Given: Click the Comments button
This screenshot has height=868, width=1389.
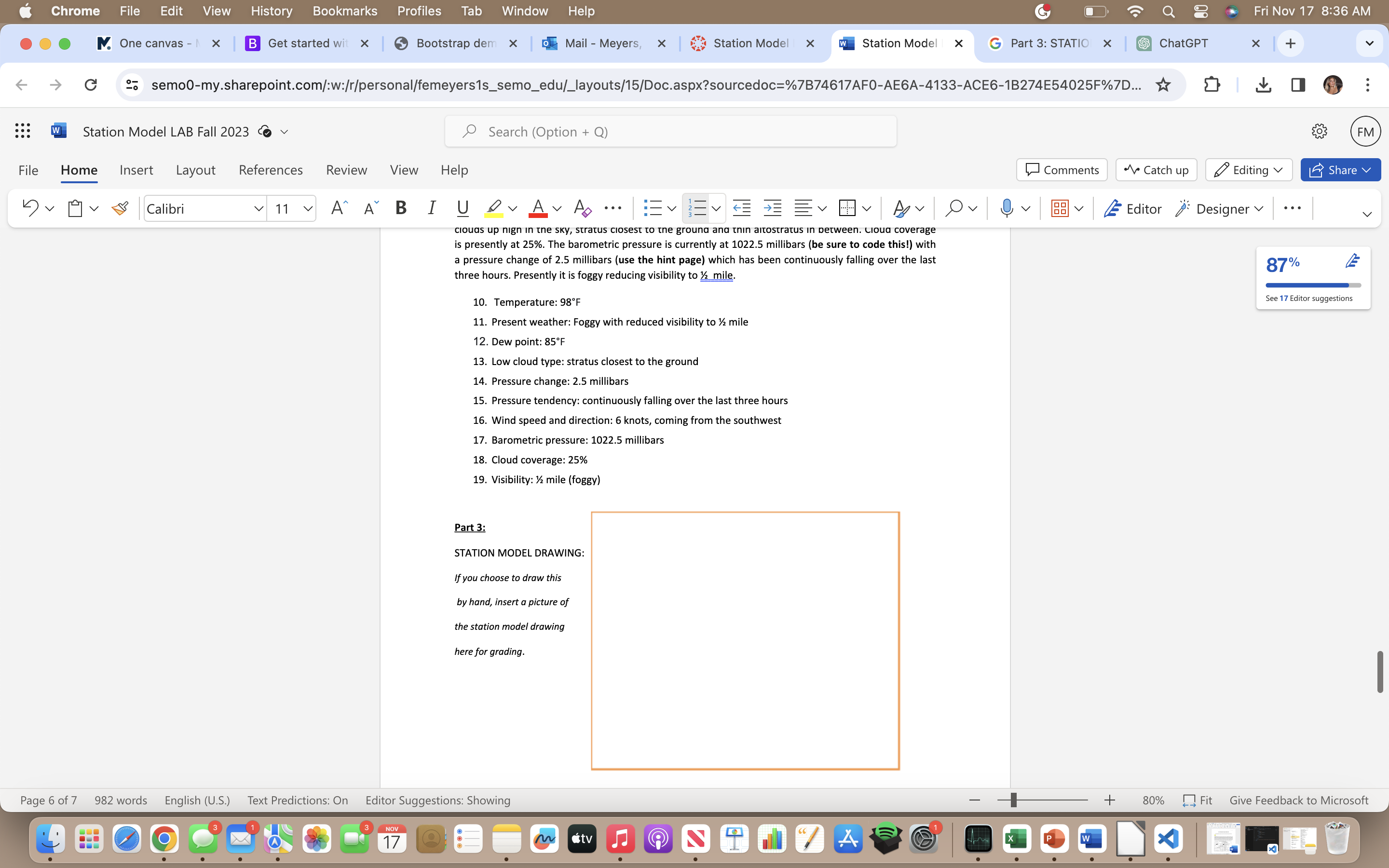Looking at the screenshot, I should coord(1062,170).
